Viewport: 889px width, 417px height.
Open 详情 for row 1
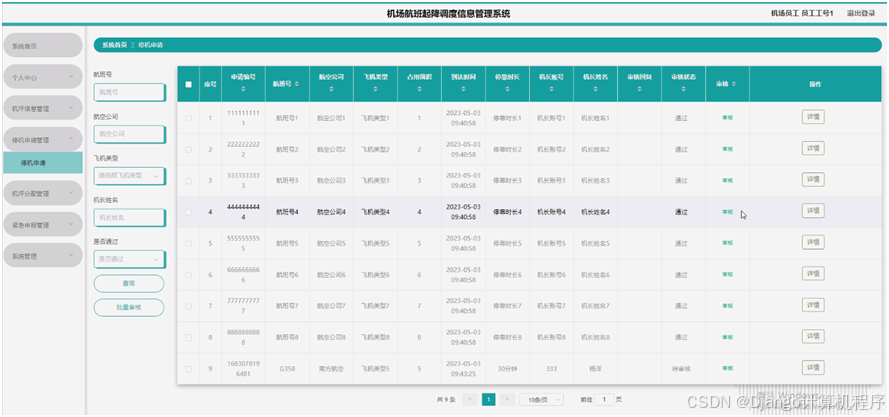(813, 117)
